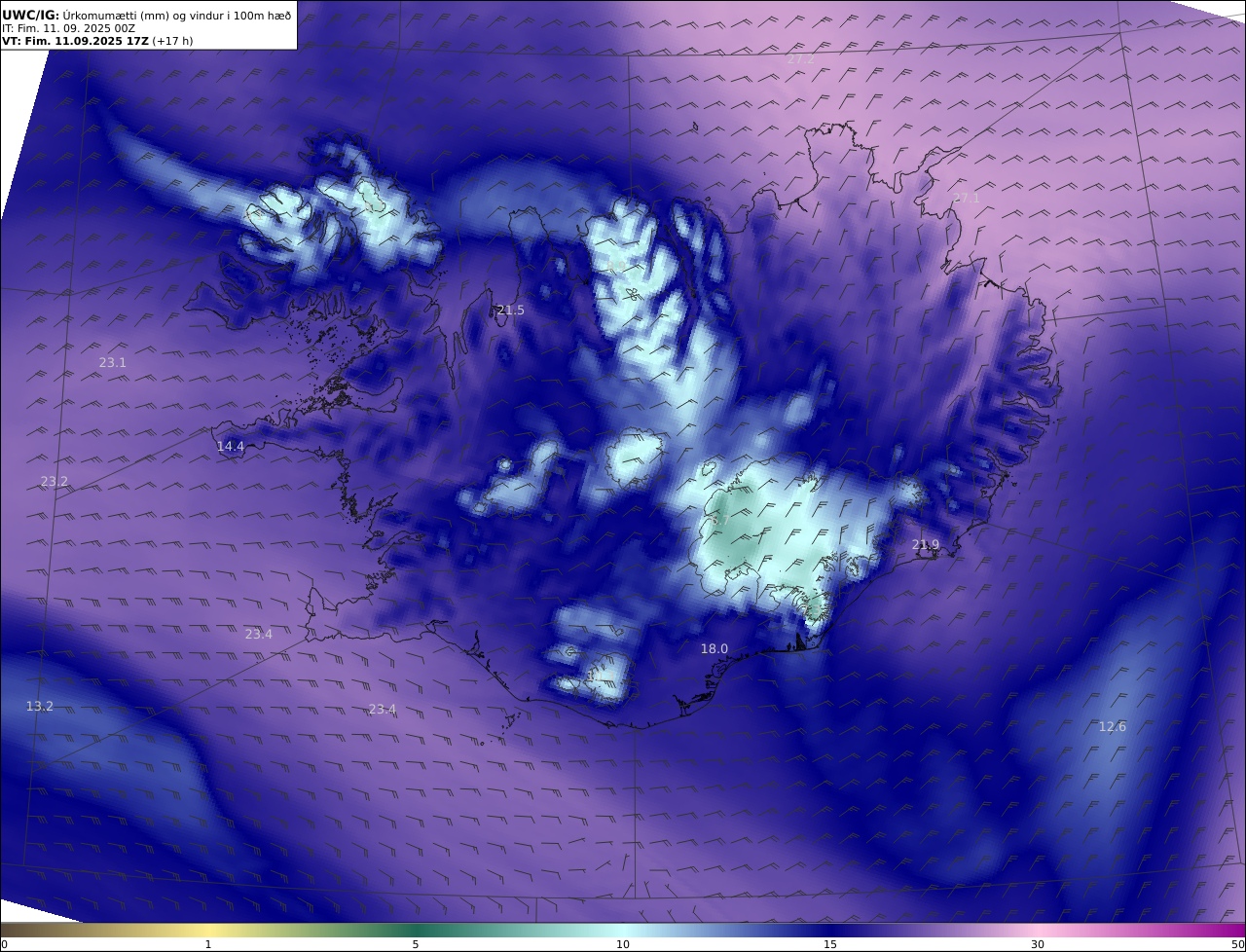
Task: Click the initial time line "IT: Fim. 11. 09. 2025 00Z"
Action: click(68, 29)
